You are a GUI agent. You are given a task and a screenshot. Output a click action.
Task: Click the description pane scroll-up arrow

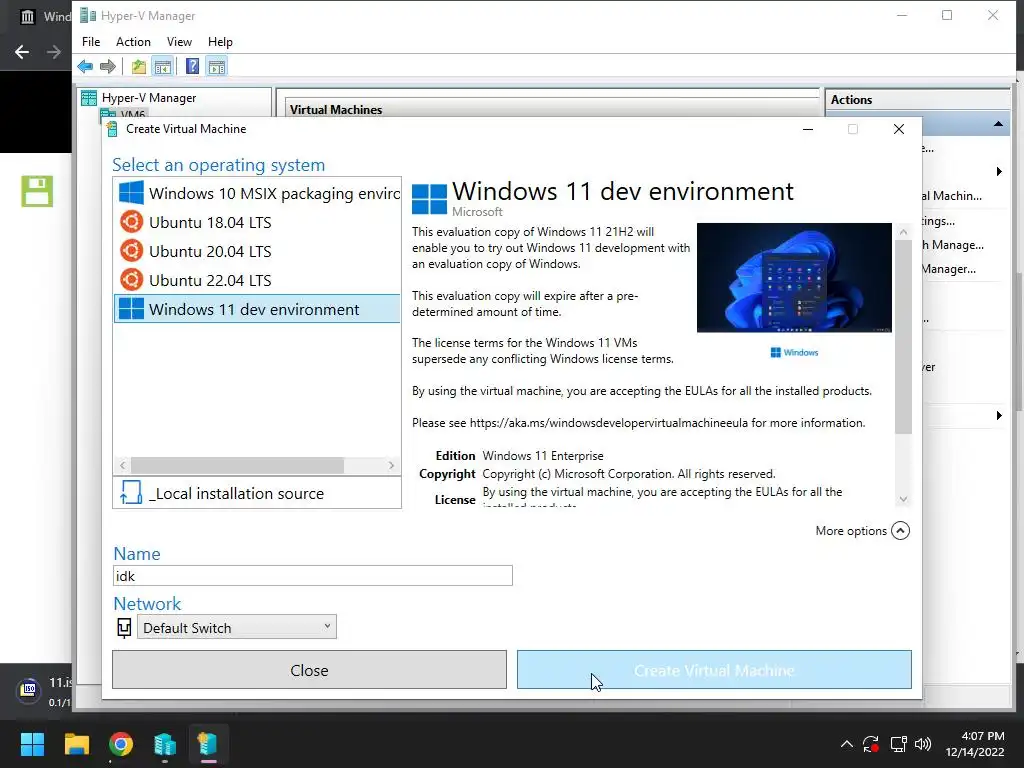(x=903, y=232)
